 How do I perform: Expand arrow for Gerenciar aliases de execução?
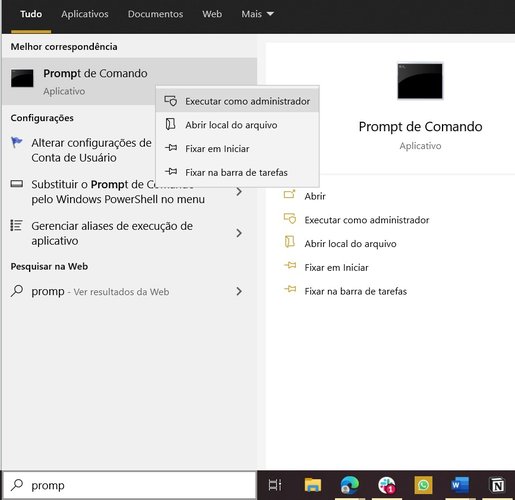(x=239, y=233)
